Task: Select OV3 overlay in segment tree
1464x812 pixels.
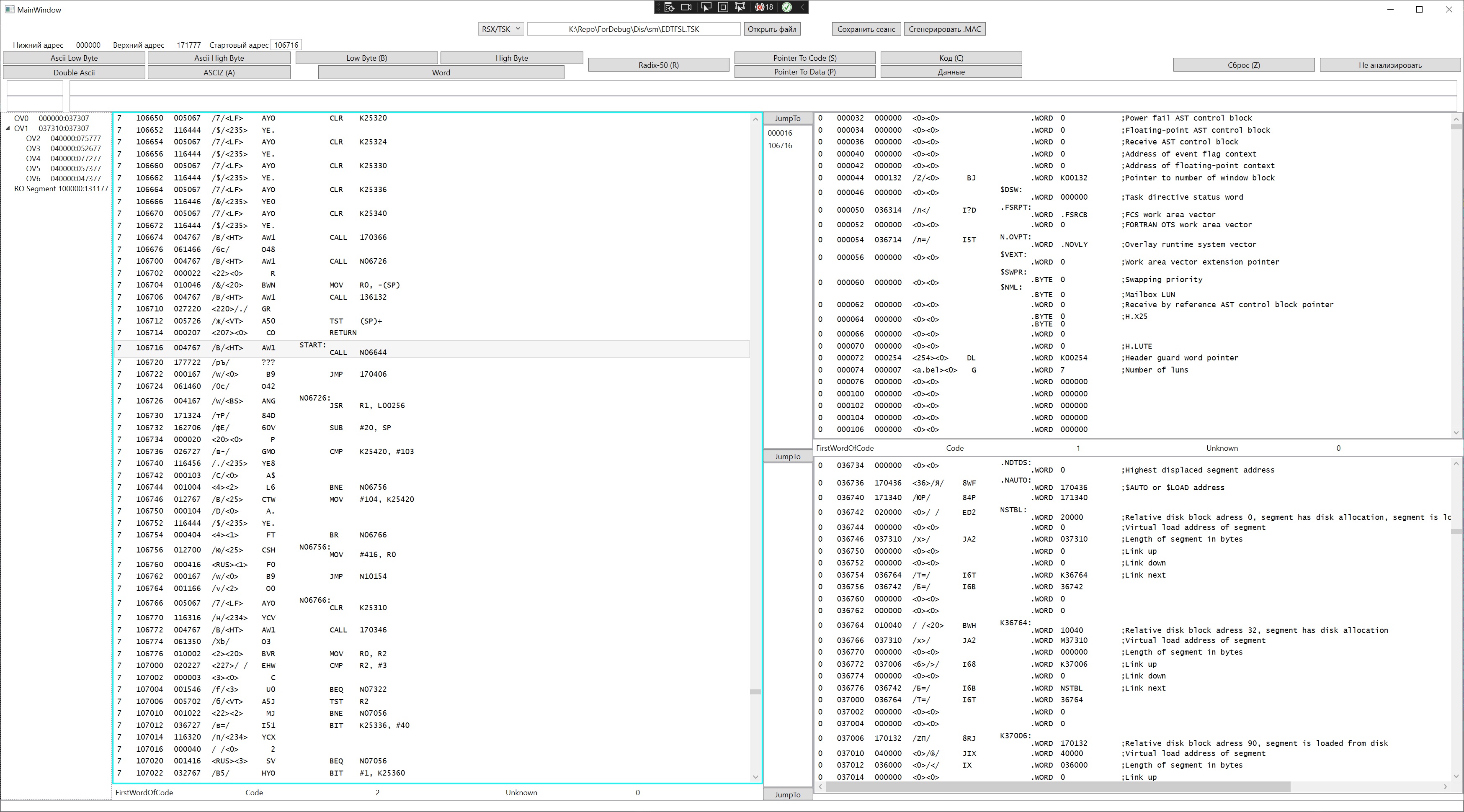Action: (33, 148)
